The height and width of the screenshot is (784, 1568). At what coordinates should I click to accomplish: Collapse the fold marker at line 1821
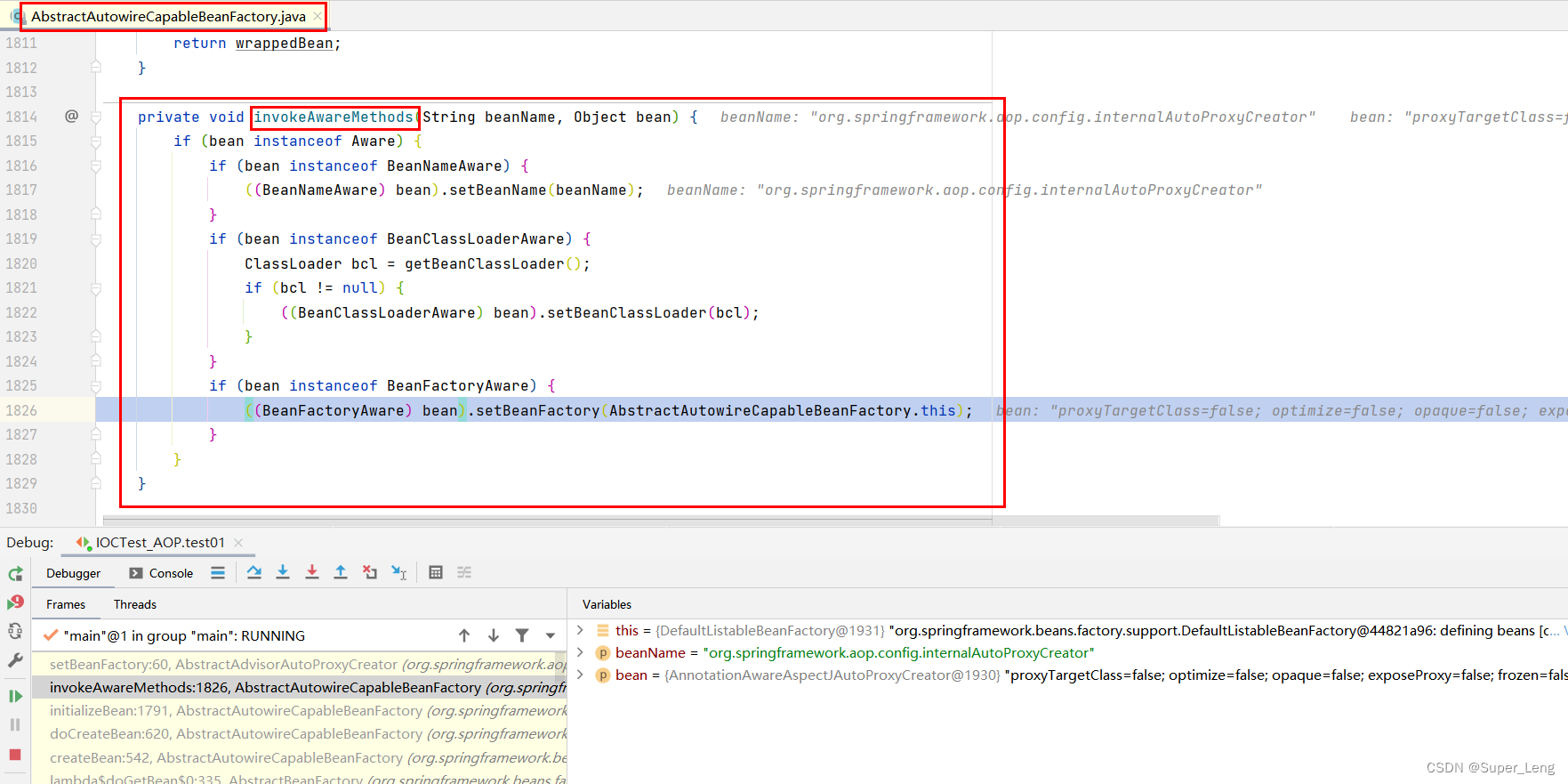point(96,287)
